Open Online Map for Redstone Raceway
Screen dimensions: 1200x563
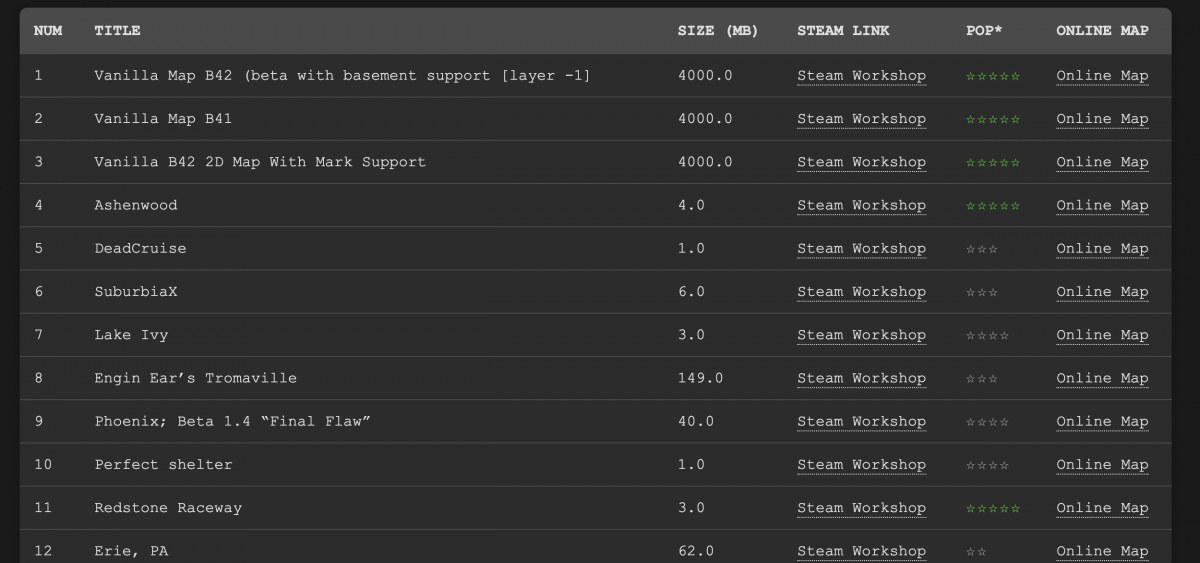pos(1102,508)
